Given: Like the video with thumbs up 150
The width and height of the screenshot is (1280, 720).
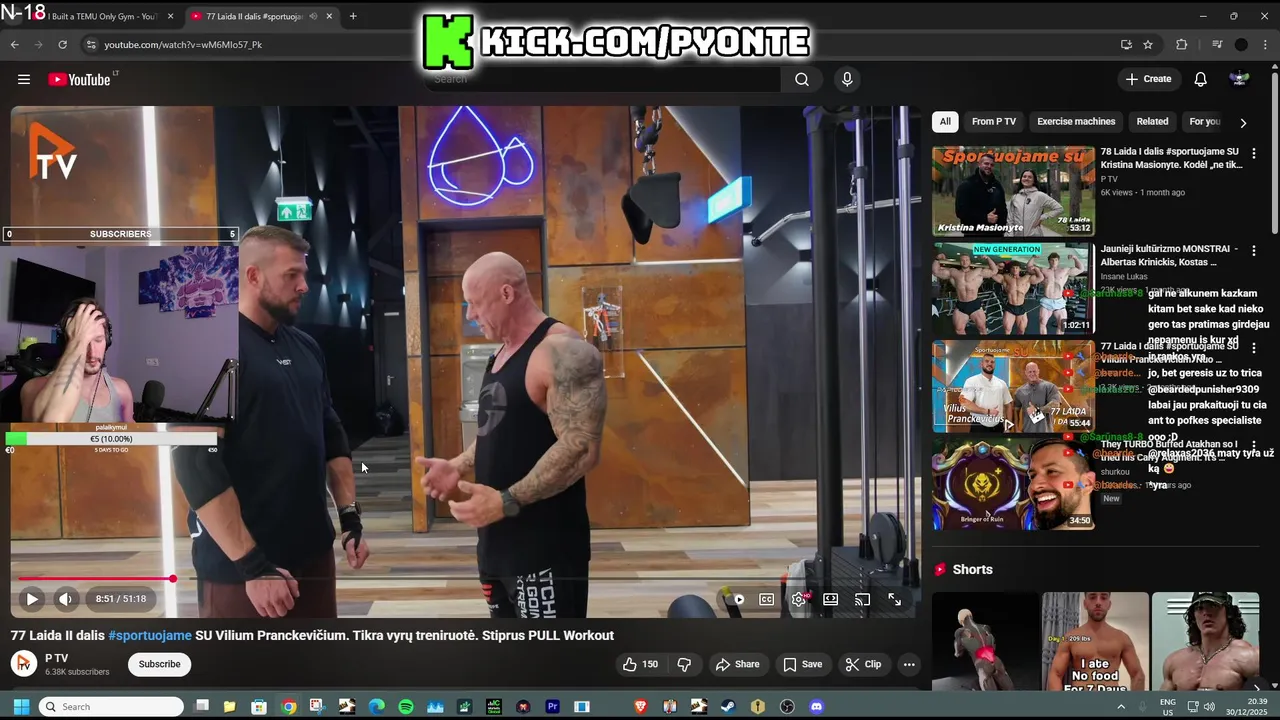Looking at the screenshot, I should pos(640,664).
